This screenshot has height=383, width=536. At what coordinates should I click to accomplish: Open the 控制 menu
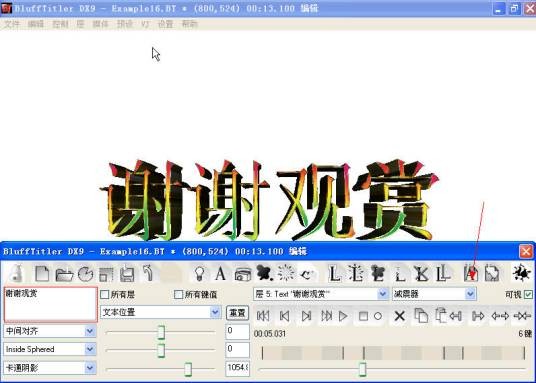(60, 24)
